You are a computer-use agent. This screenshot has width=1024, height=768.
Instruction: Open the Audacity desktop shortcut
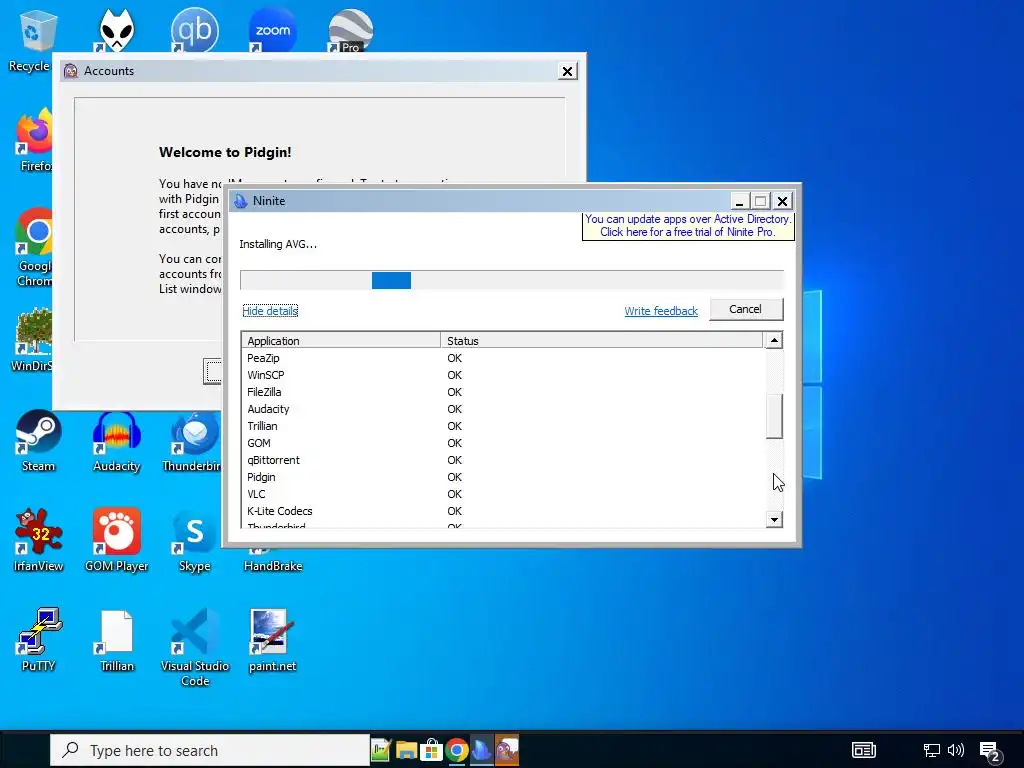(x=116, y=441)
